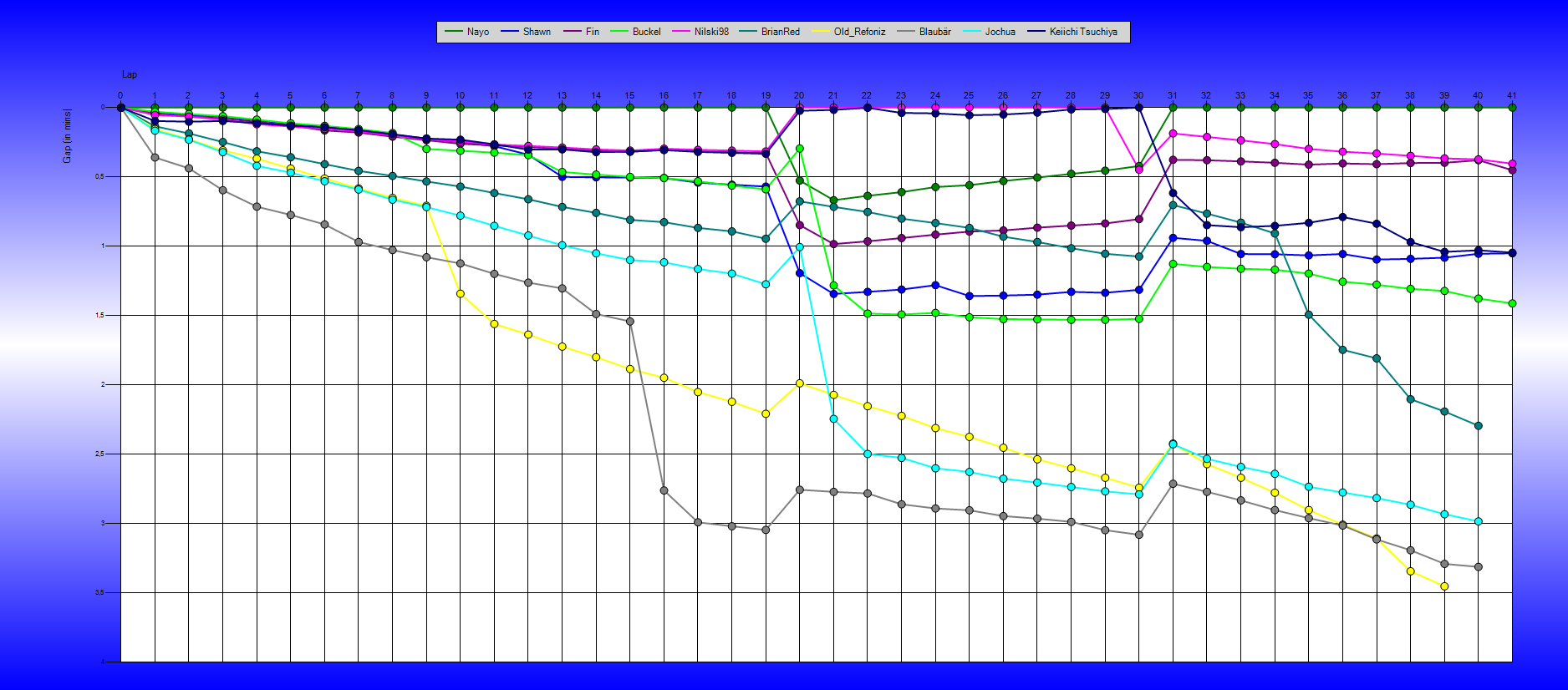Click lap number 25 on the top axis
The image size is (1568, 690).
[x=969, y=95]
